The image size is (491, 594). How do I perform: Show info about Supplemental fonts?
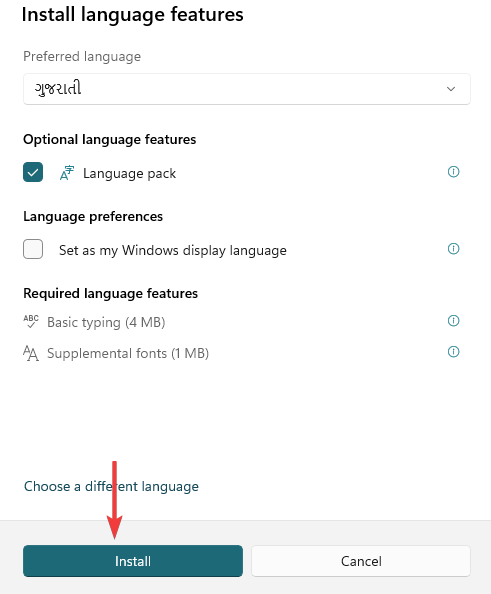point(453,352)
